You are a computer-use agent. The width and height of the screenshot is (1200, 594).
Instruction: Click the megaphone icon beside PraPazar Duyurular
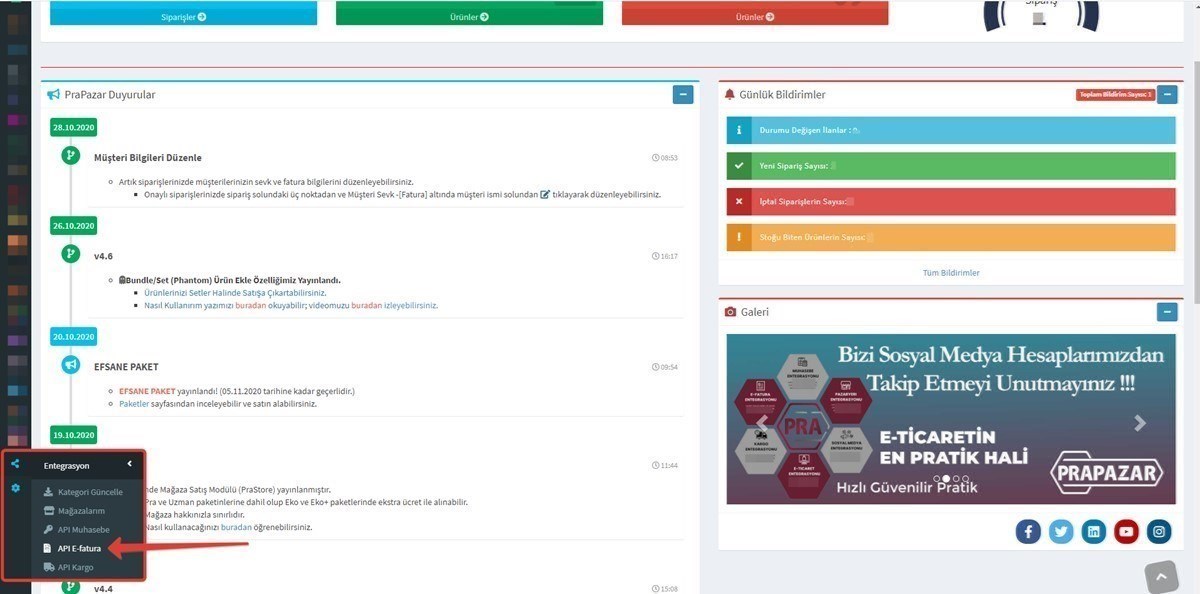pyautogui.click(x=54, y=95)
